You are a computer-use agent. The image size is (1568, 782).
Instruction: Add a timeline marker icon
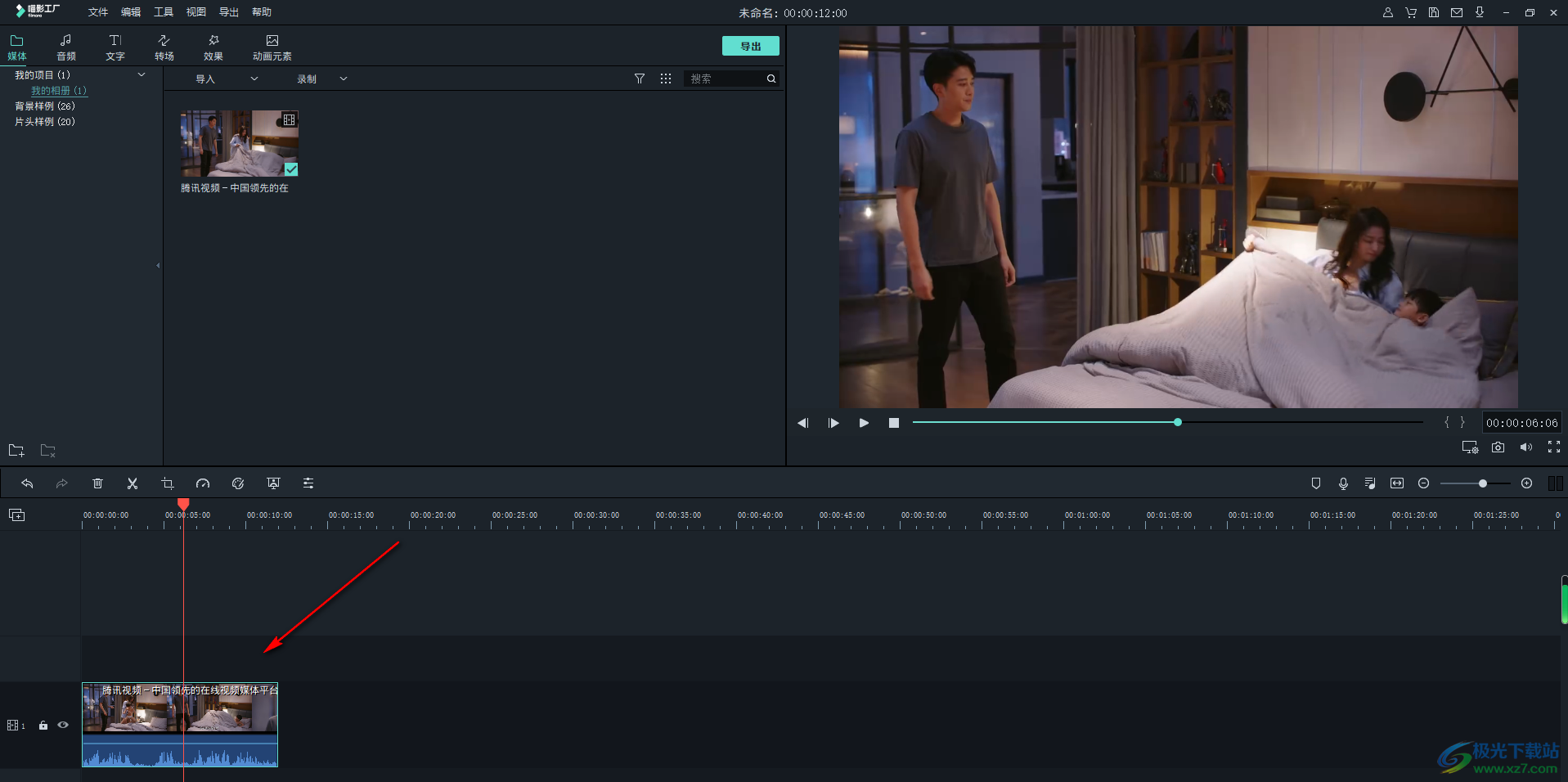[1316, 483]
